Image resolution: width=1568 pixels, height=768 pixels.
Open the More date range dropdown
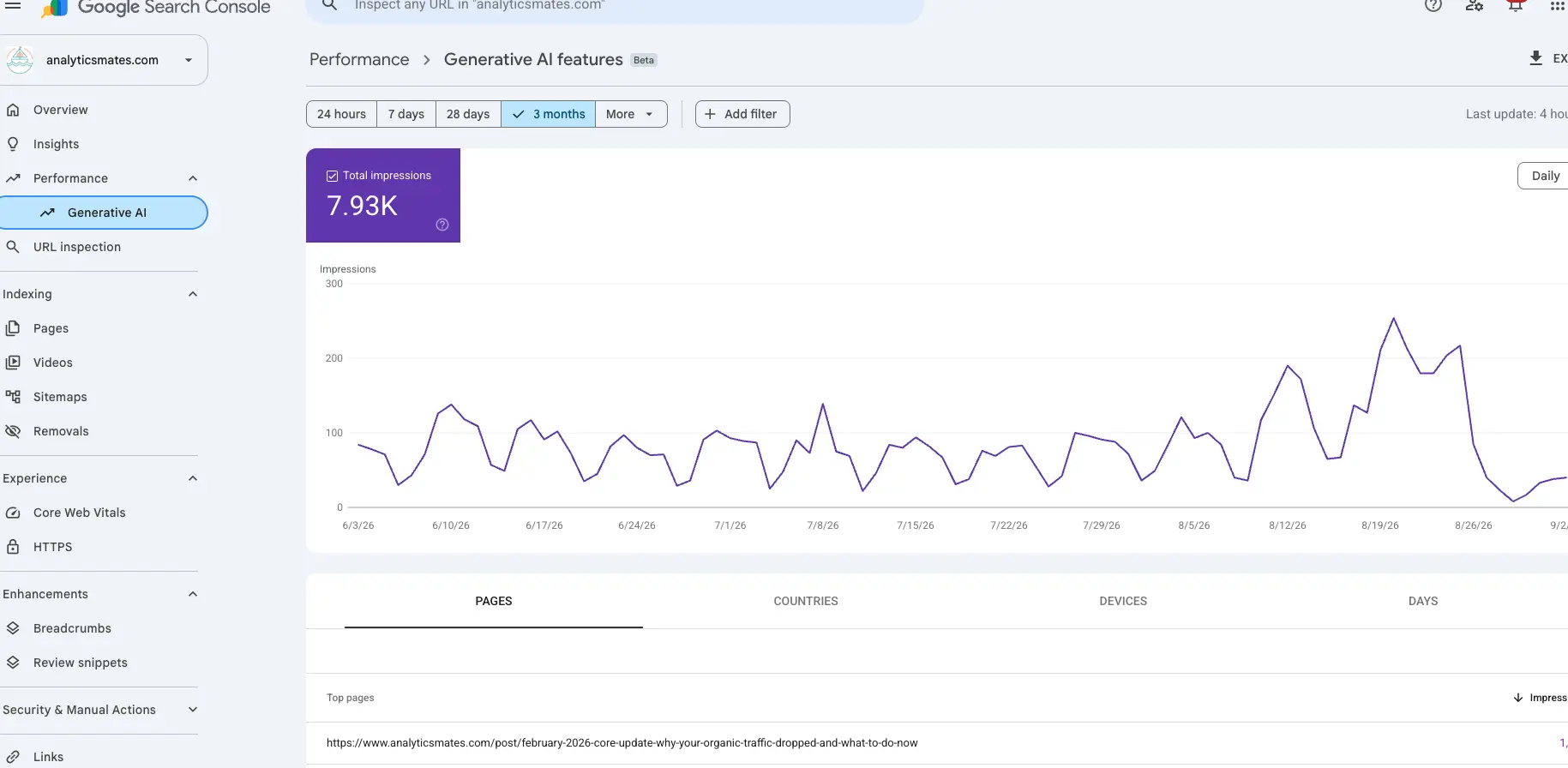(631, 114)
